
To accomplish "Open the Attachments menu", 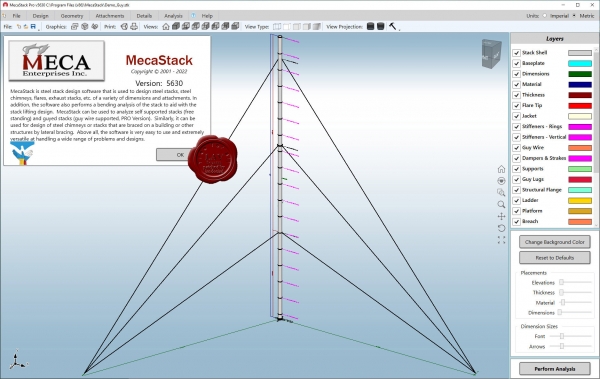I will (x=110, y=16).
